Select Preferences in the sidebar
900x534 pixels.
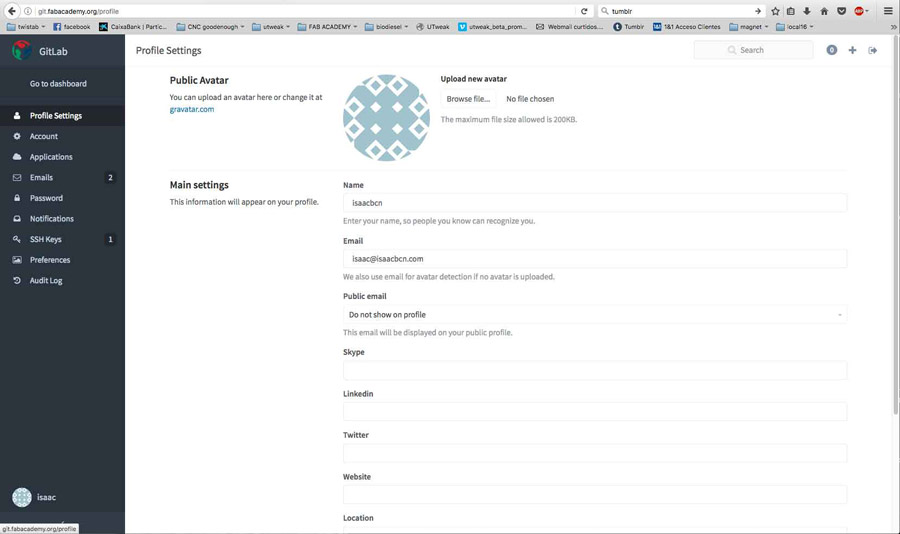pos(50,260)
